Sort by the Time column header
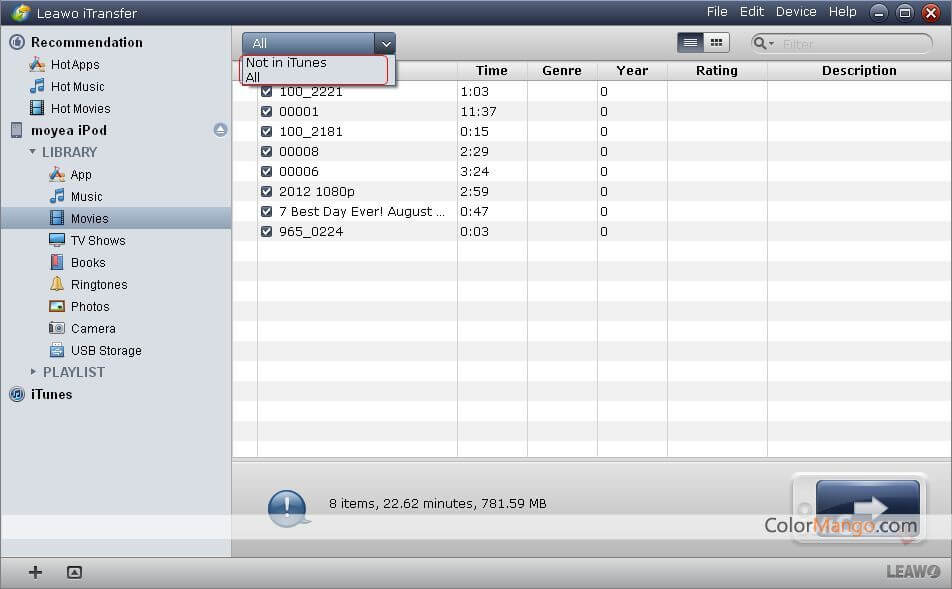 tap(491, 71)
